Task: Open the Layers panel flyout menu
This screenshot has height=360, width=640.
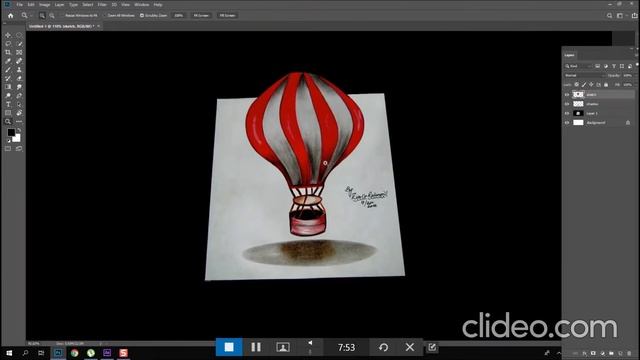Action: [636, 55]
